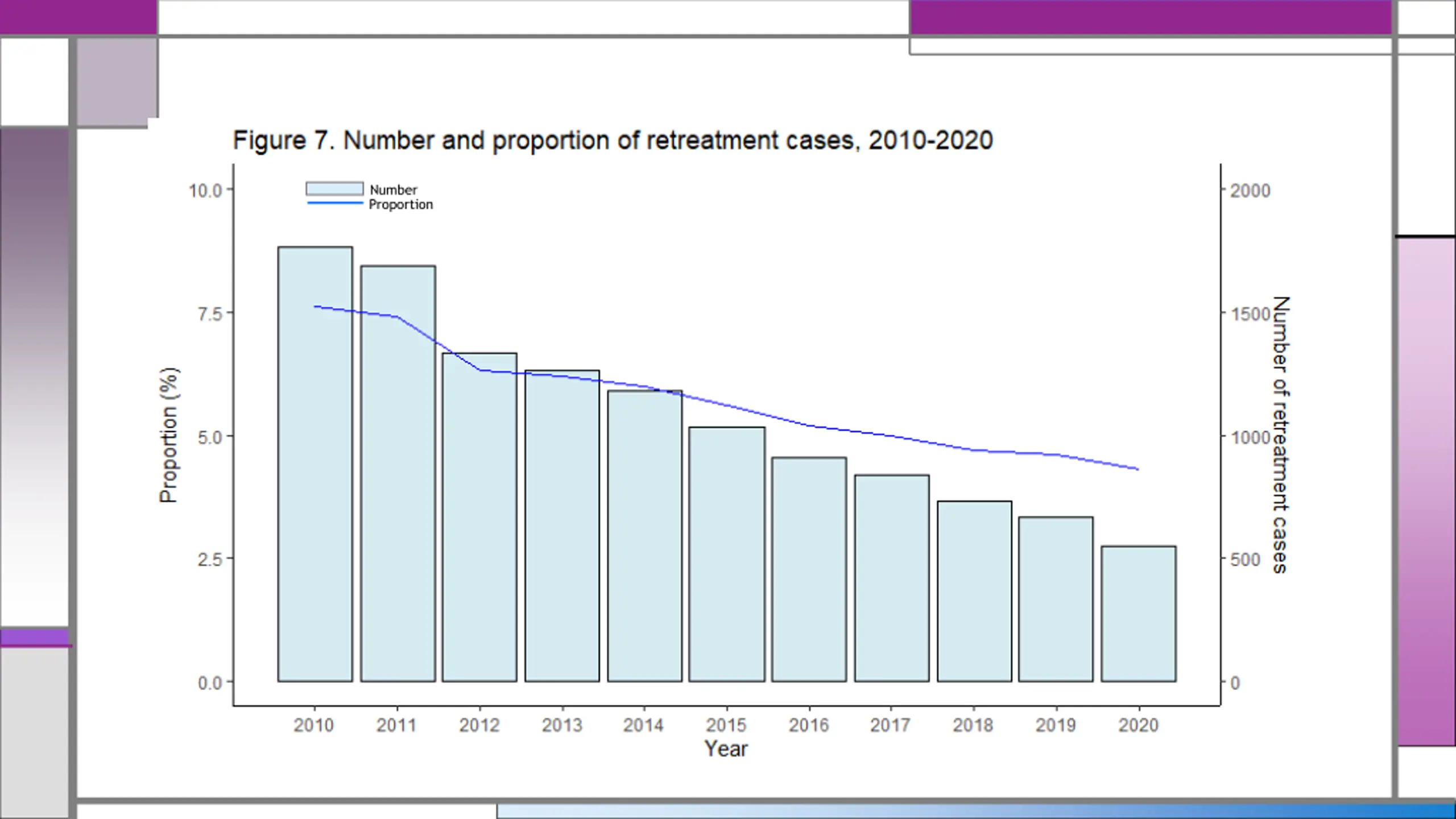Click the Number legend swatch

click(x=334, y=189)
